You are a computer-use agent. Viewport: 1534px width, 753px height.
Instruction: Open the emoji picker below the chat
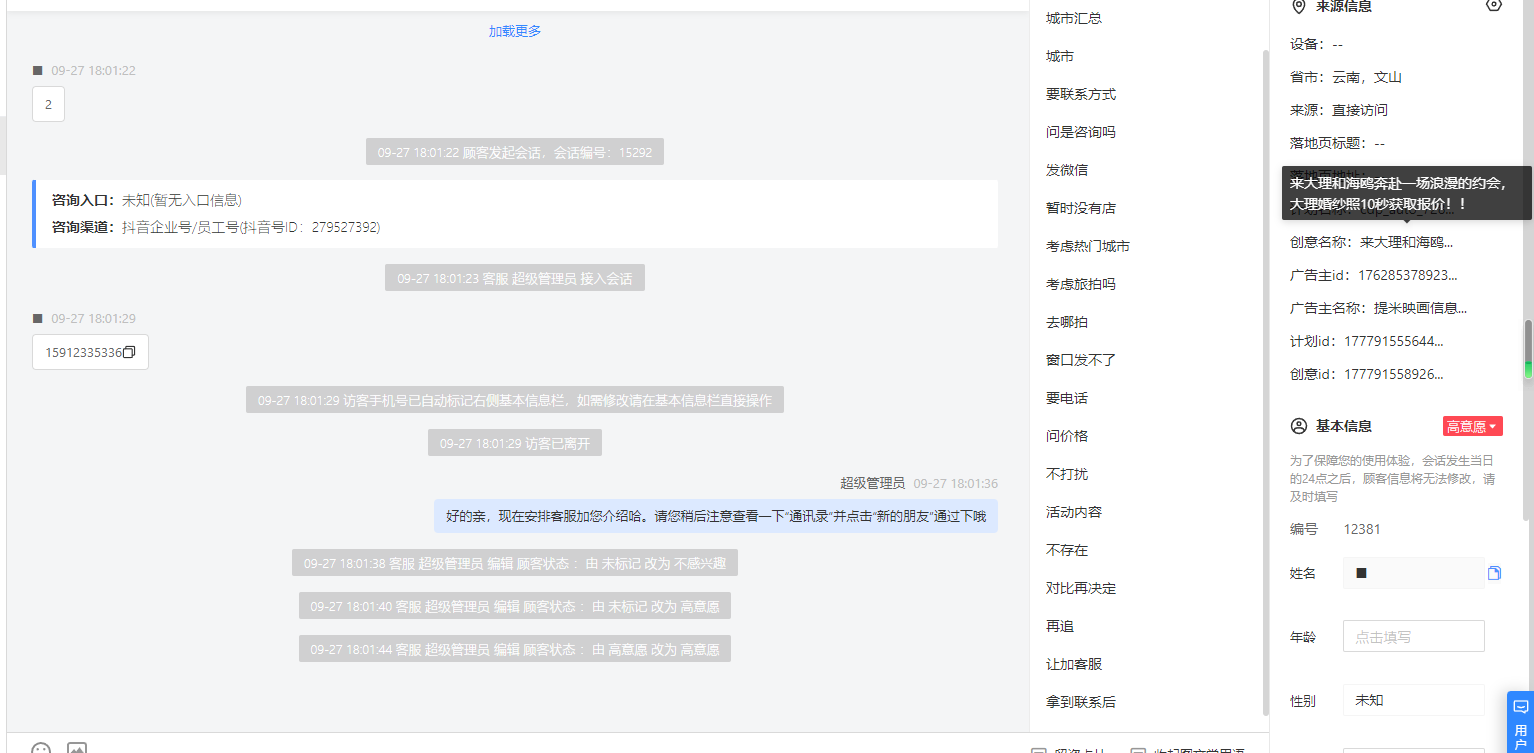point(41,748)
